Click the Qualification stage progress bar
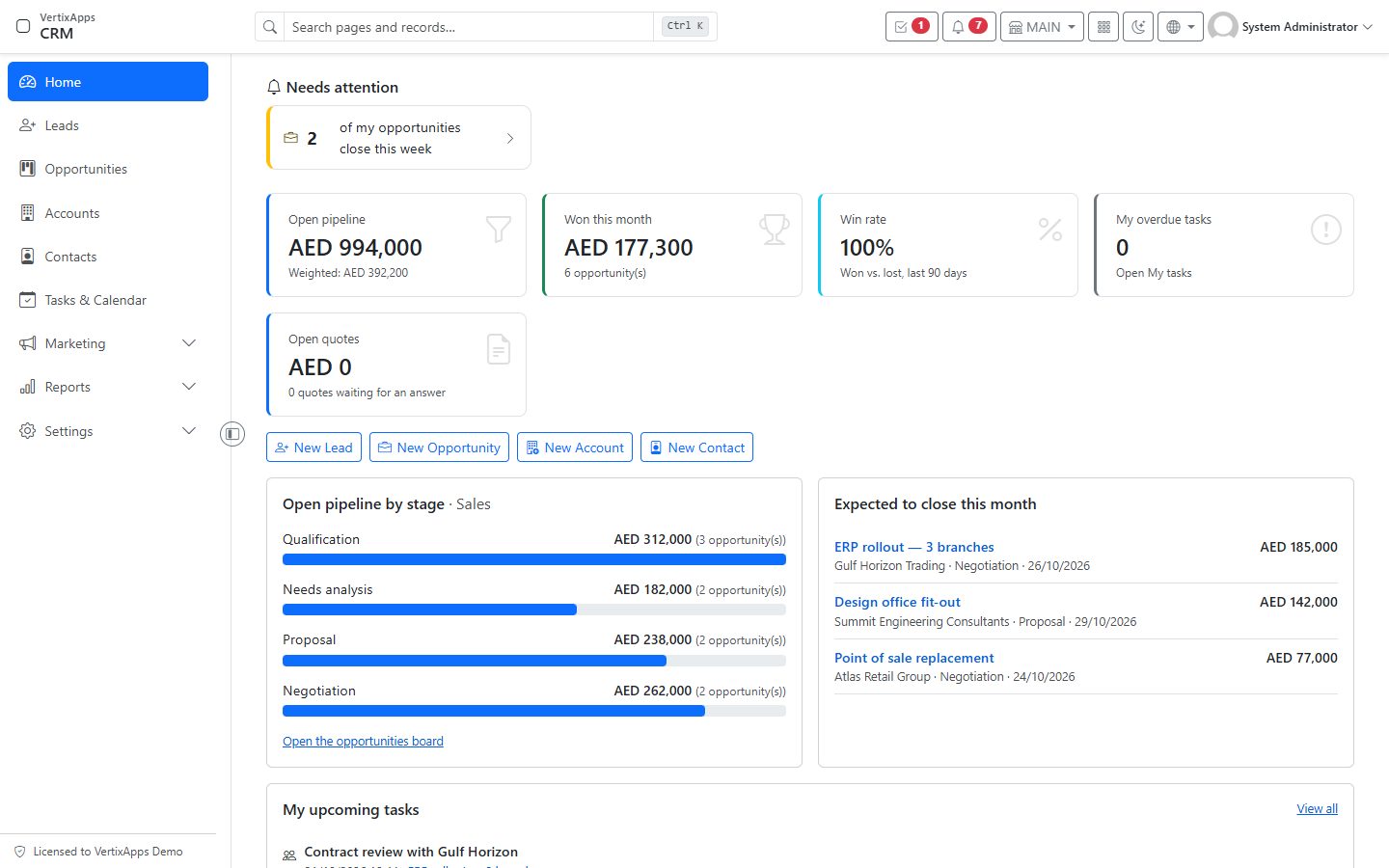 click(x=534, y=559)
